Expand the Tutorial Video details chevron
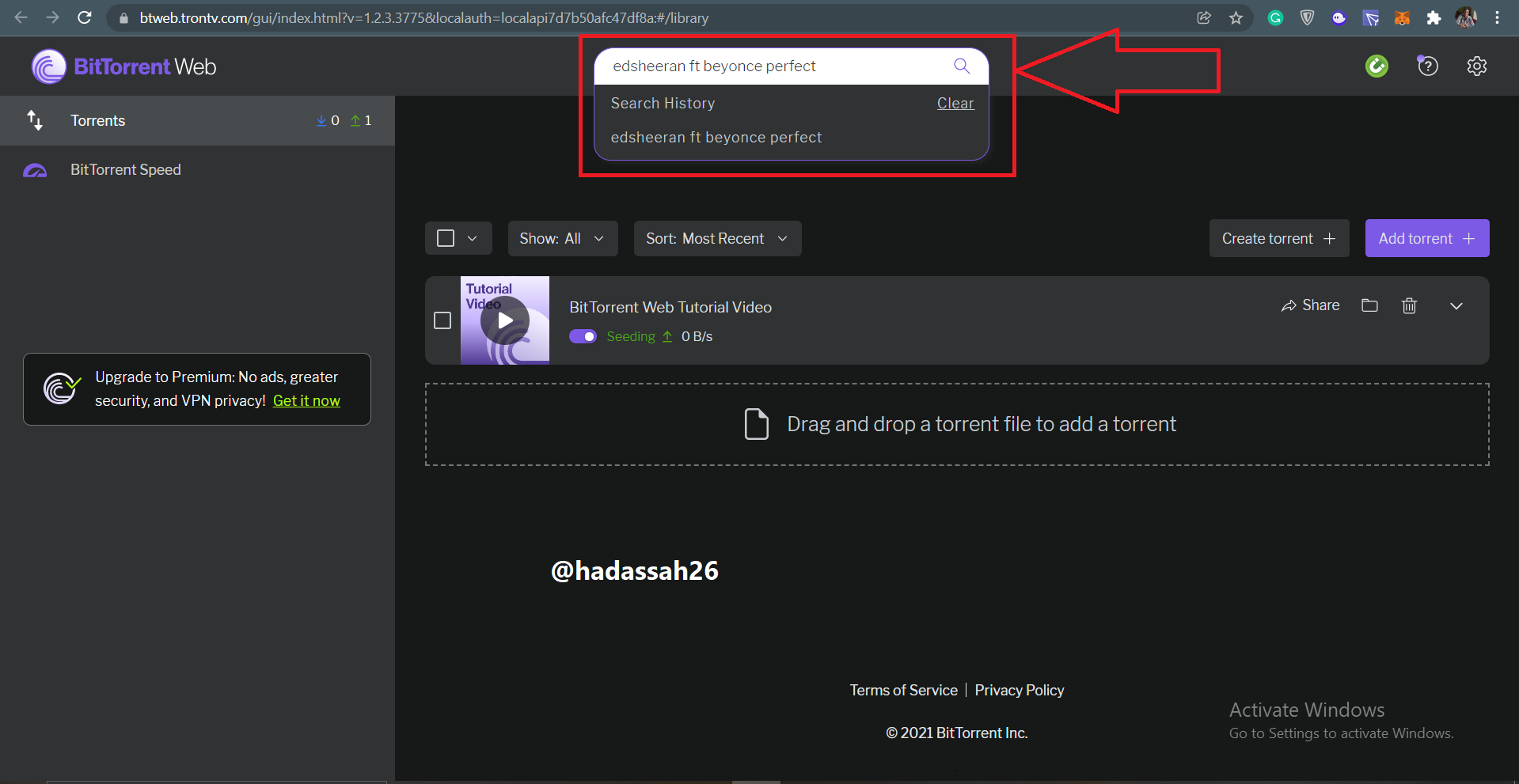Image resolution: width=1519 pixels, height=784 pixels. (1456, 306)
